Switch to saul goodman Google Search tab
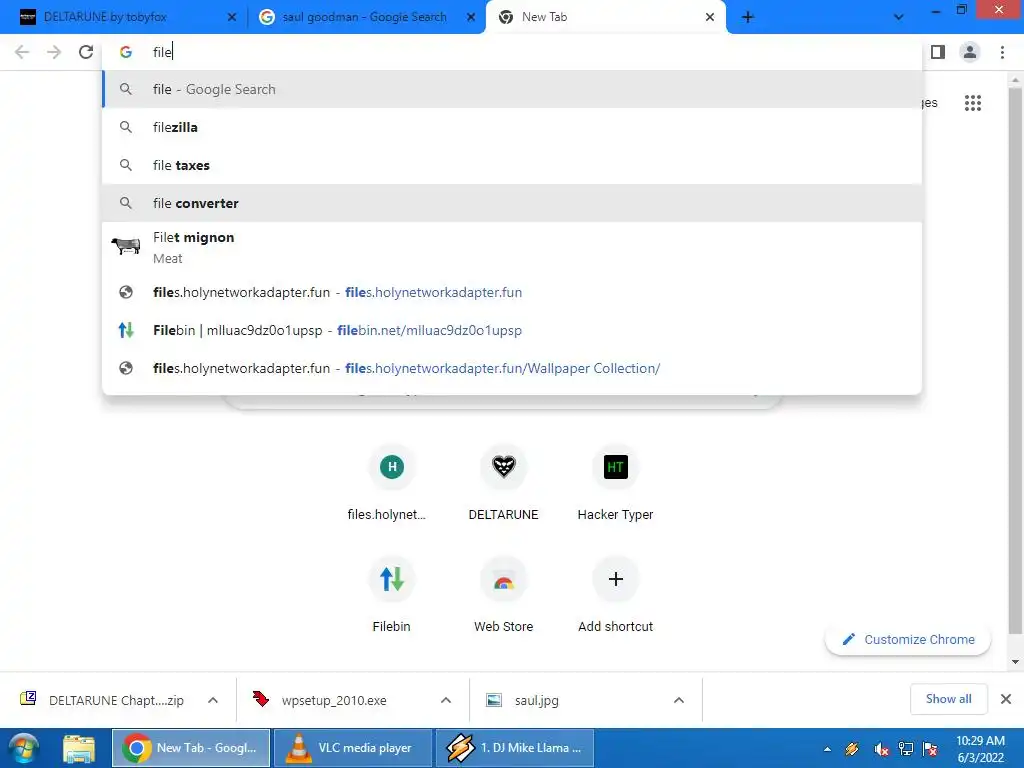The width and height of the screenshot is (1024, 768). [x=364, y=17]
